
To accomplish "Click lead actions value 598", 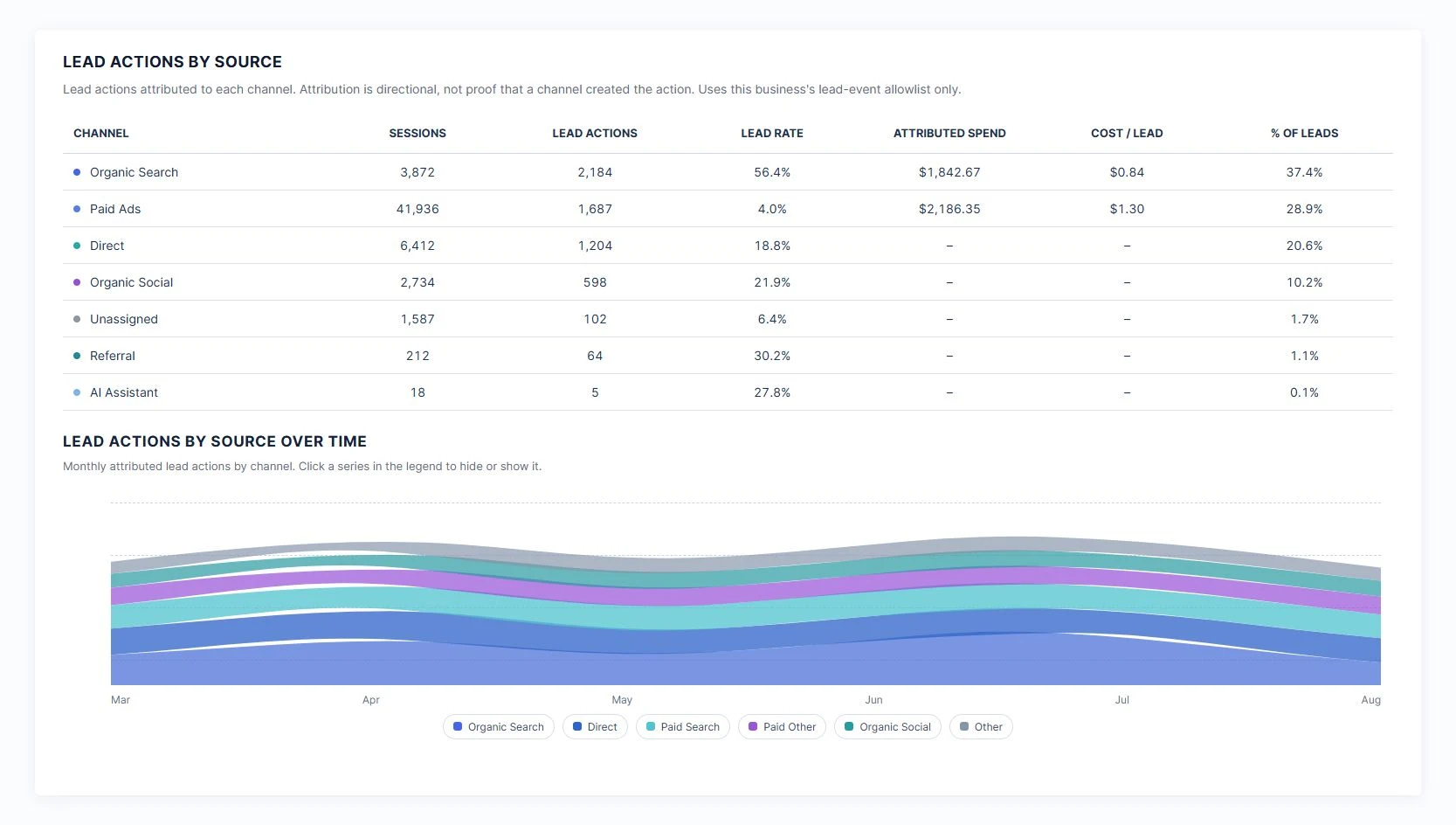I will [595, 282].
